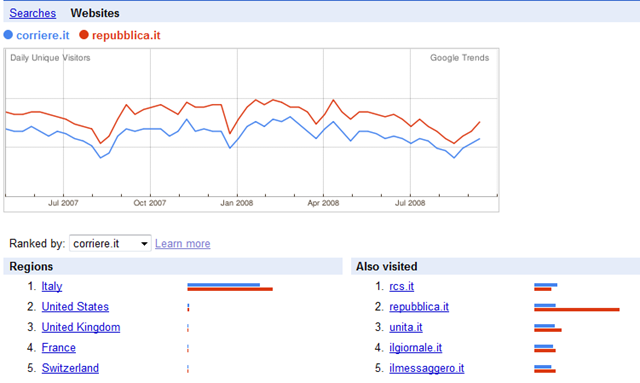Visit the unita.it link
Image resolution: width=640 pixels, height=383 pixels.
[406, 327]
